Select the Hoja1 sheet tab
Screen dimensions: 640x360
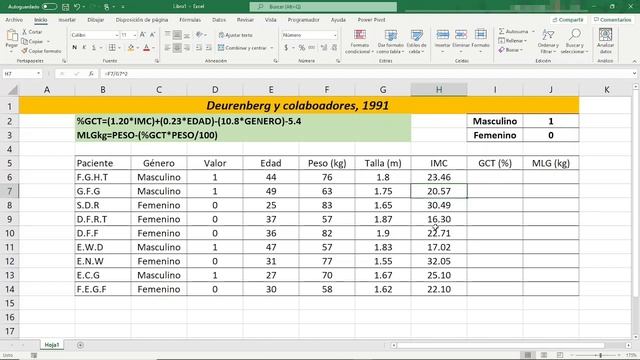coord(51,345)
